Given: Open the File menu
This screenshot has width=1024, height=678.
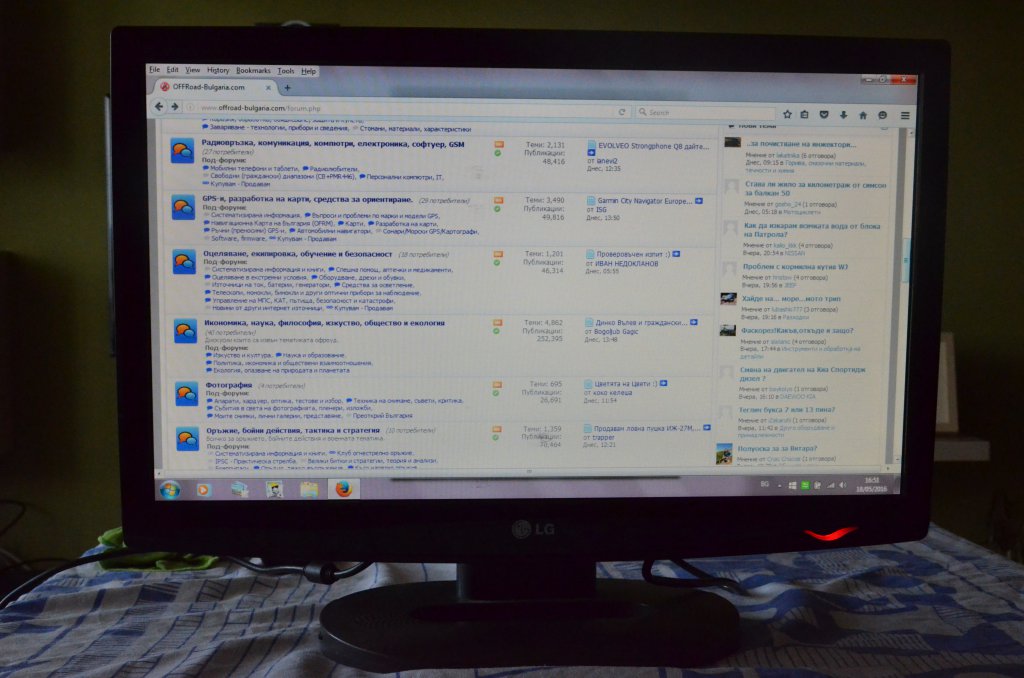Looking at the screenshot, I should coord(155,69).
